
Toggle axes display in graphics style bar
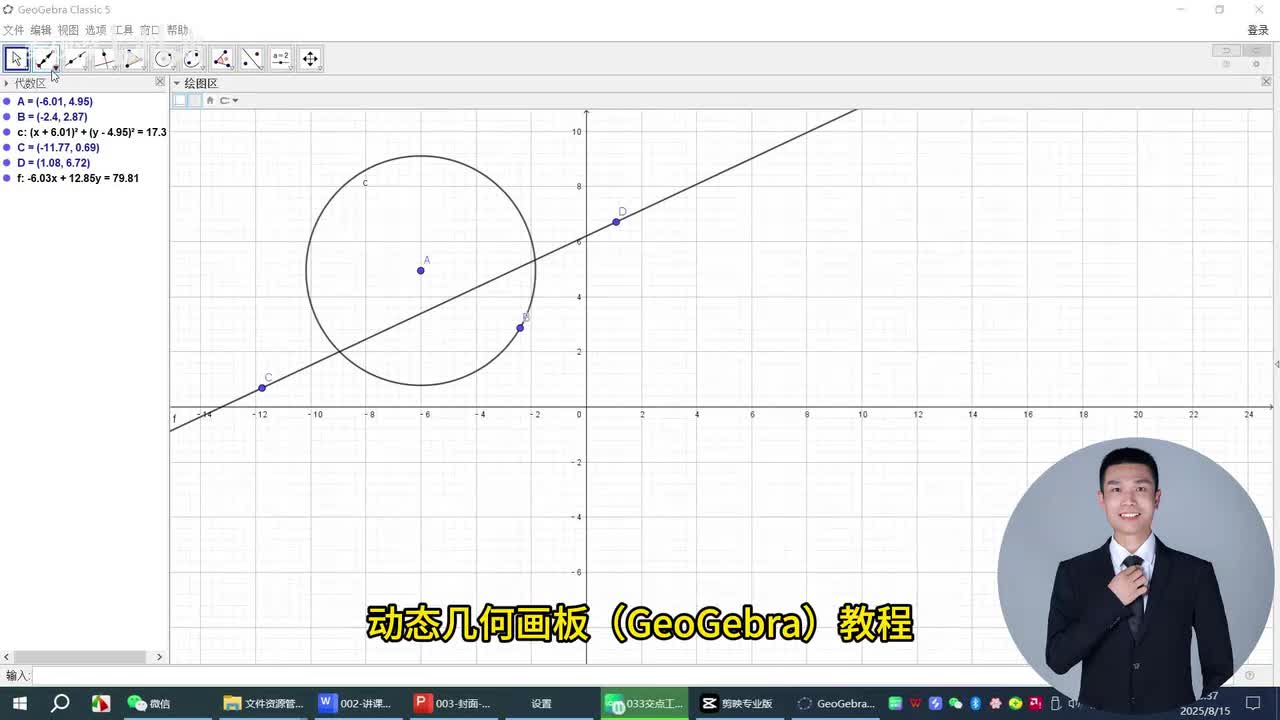pyautogui.click(x=180, y=100)
